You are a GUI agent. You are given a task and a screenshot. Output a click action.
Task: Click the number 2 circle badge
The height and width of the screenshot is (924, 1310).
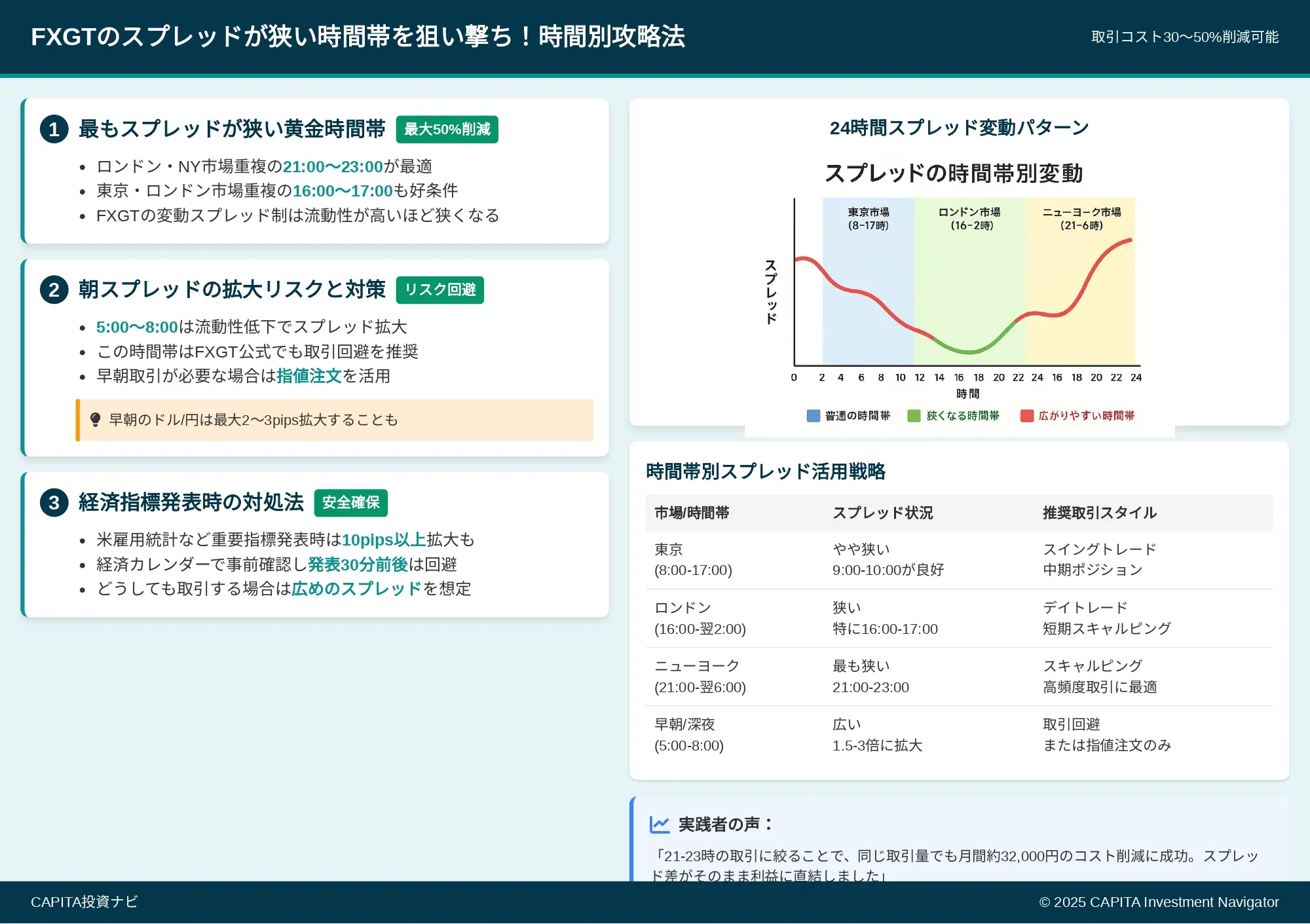(x=54, y=289)
